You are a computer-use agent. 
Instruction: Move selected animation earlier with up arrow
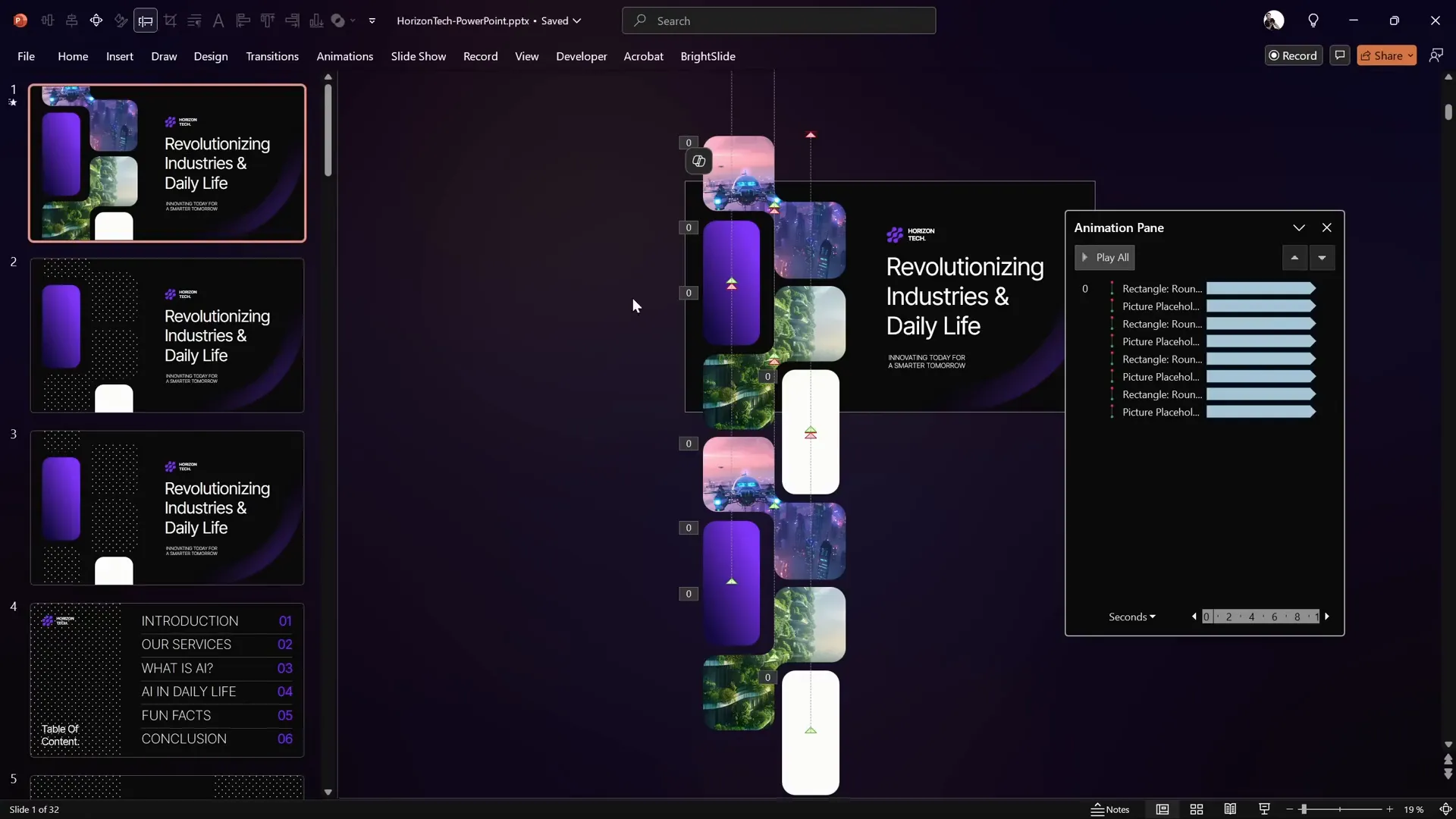1294,258
